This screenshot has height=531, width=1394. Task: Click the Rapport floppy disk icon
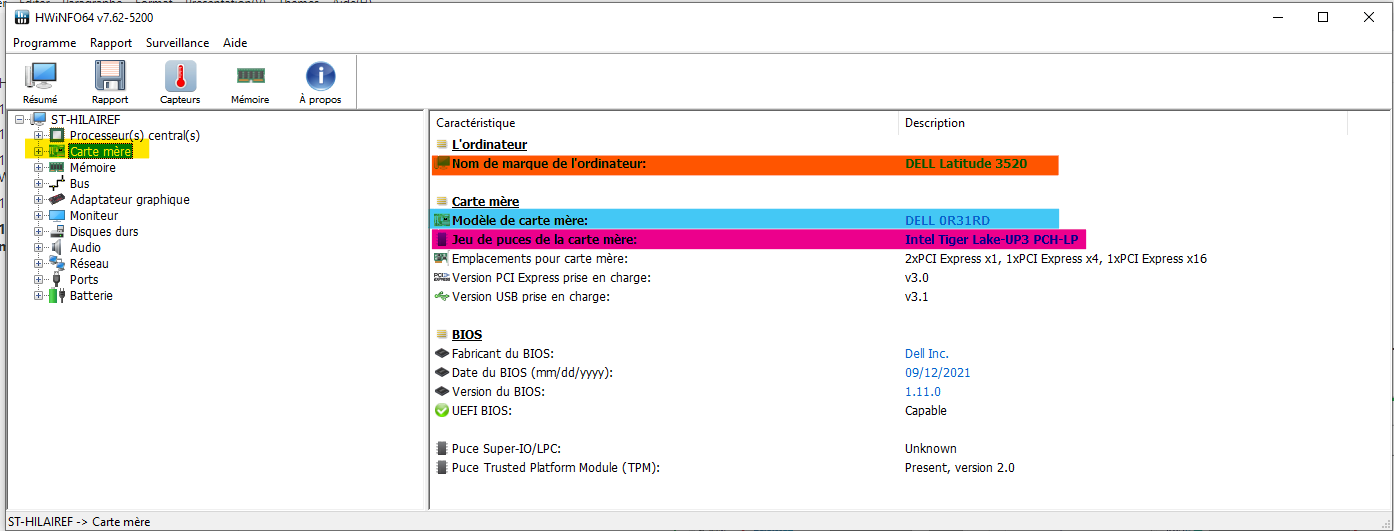(110, 76)
